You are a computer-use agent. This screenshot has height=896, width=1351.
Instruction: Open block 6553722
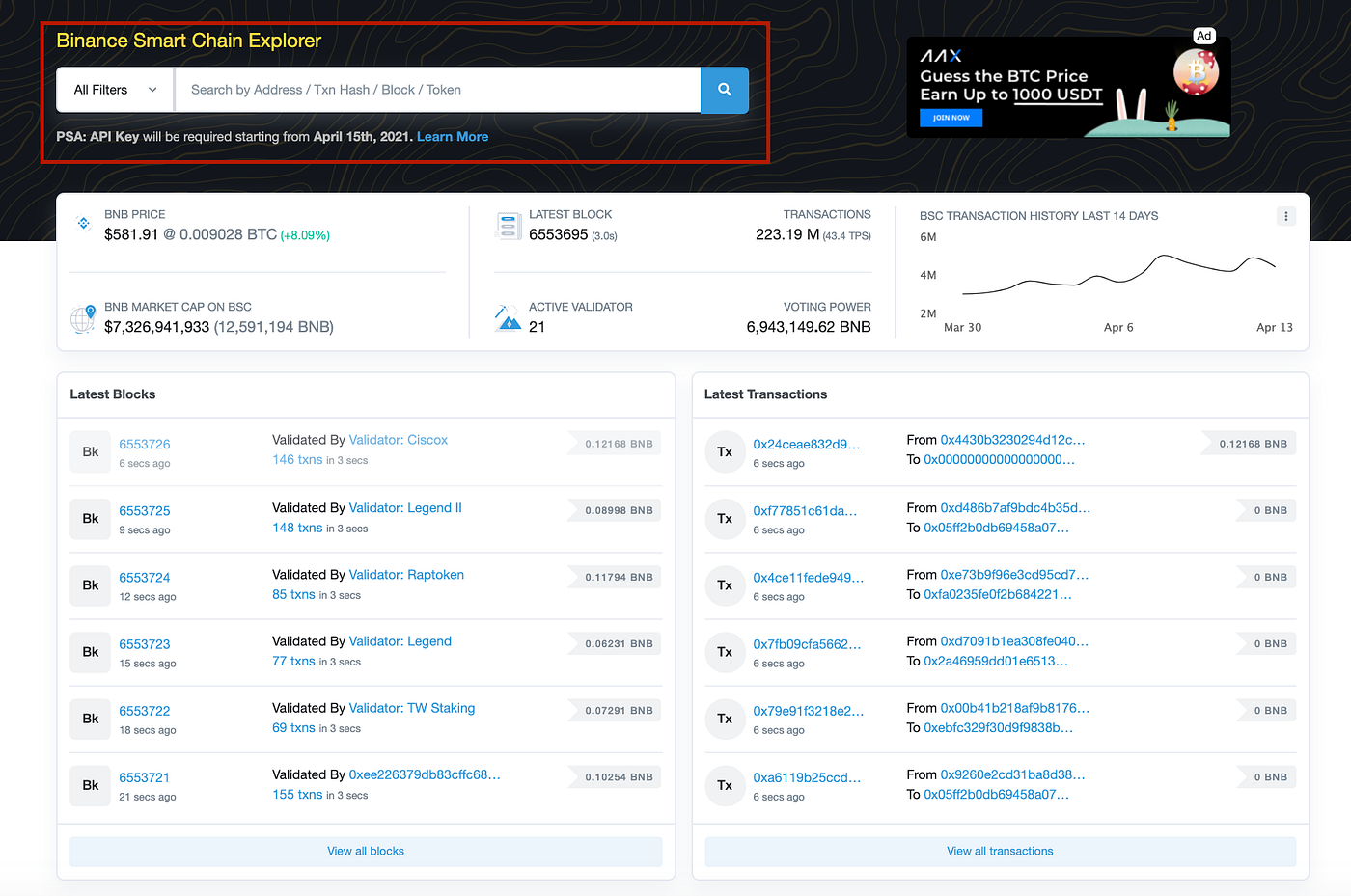[x=145, y=710]
